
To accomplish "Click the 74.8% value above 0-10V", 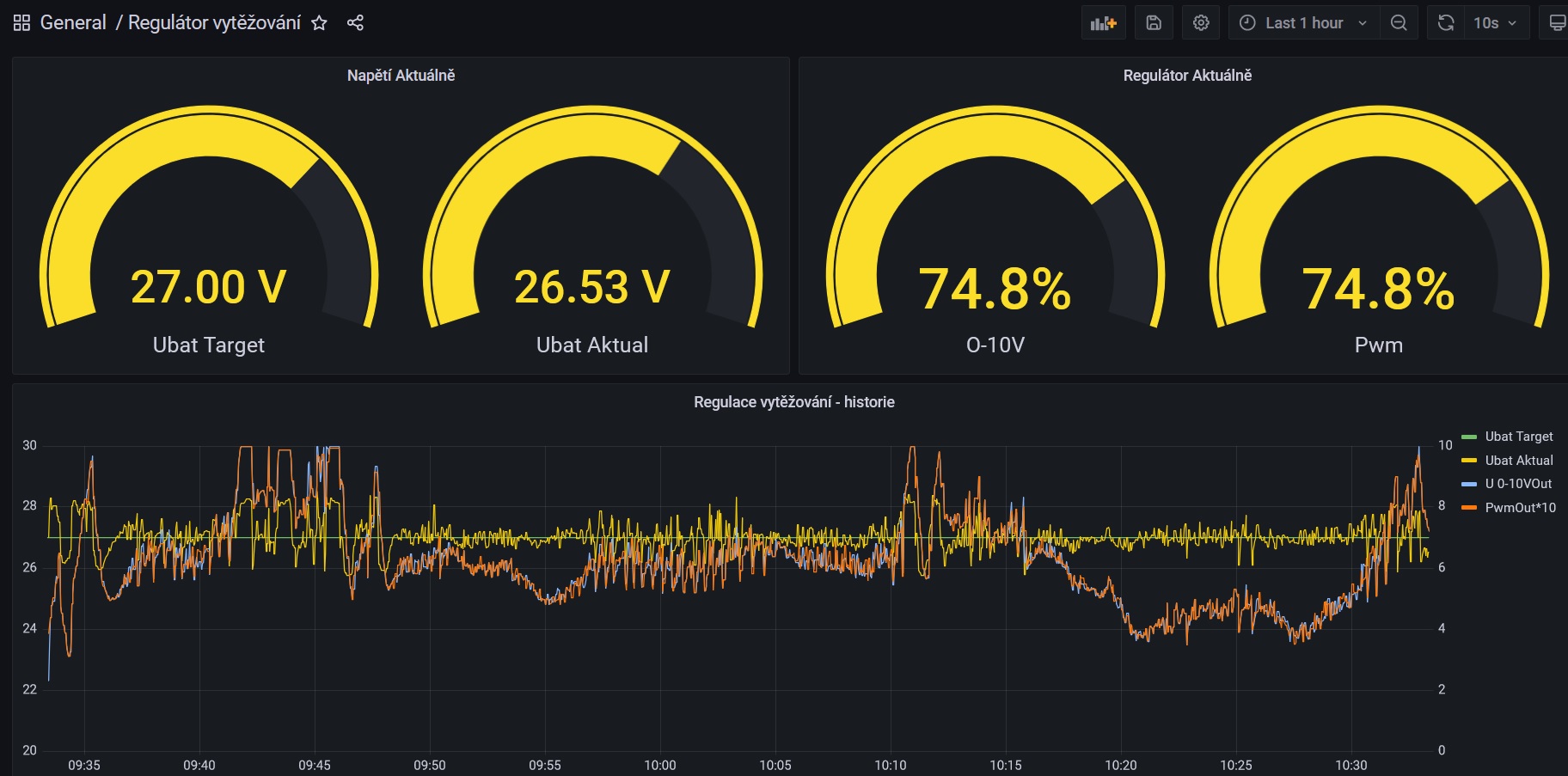I will pyautogui.click(x=995, y=289).
